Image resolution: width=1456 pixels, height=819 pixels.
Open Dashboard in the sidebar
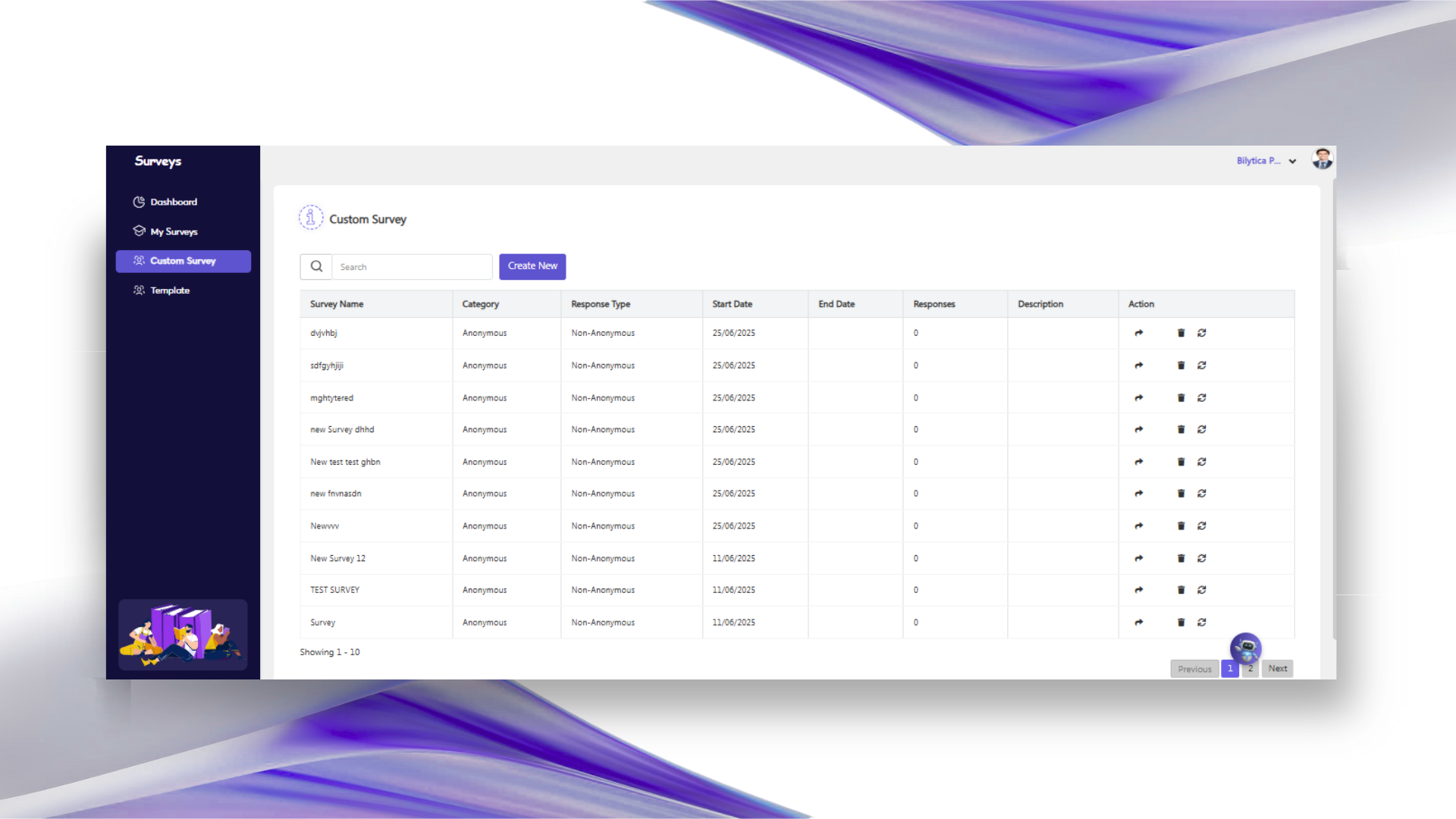[174, 202]
